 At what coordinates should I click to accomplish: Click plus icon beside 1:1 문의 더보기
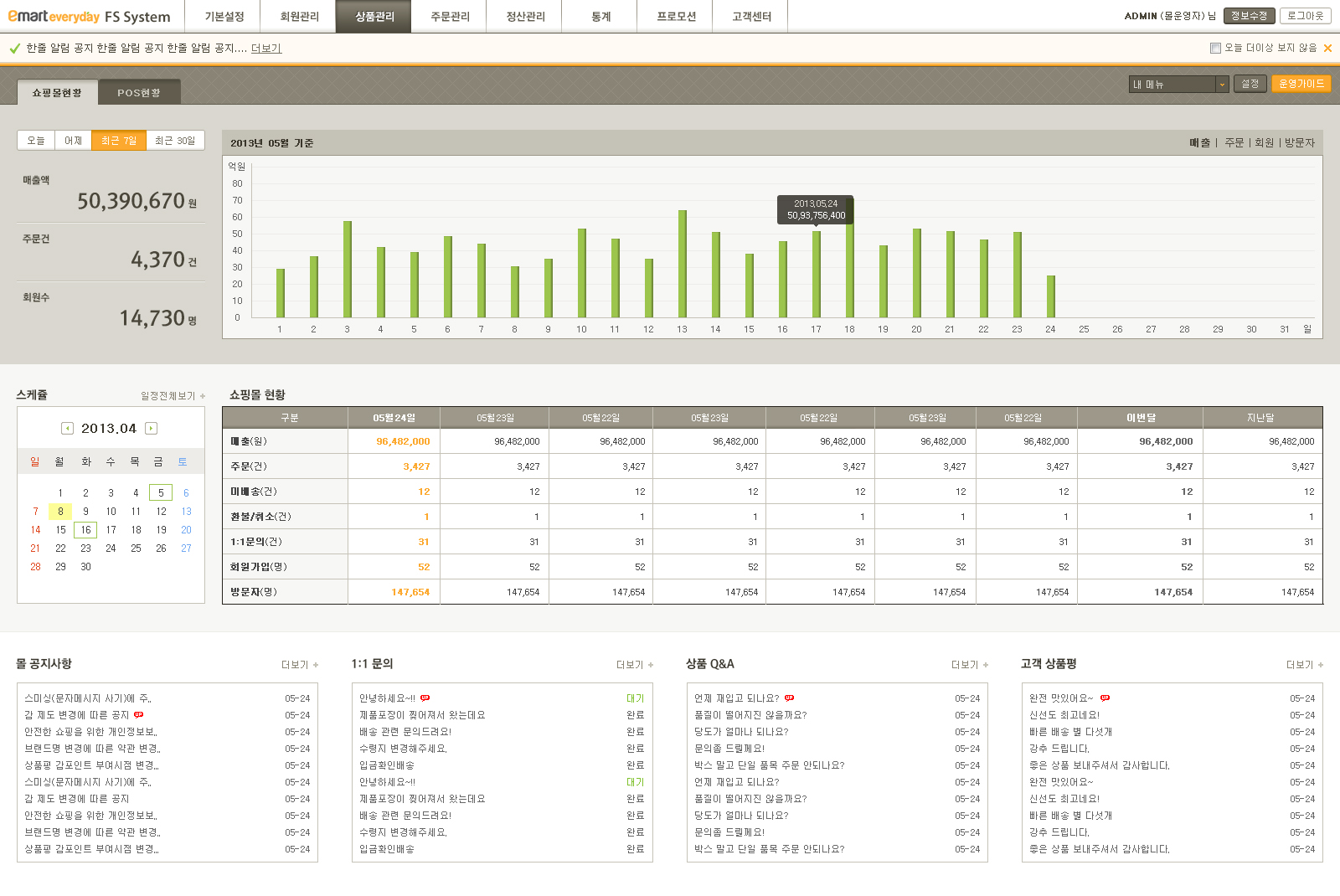pos(651,665)
